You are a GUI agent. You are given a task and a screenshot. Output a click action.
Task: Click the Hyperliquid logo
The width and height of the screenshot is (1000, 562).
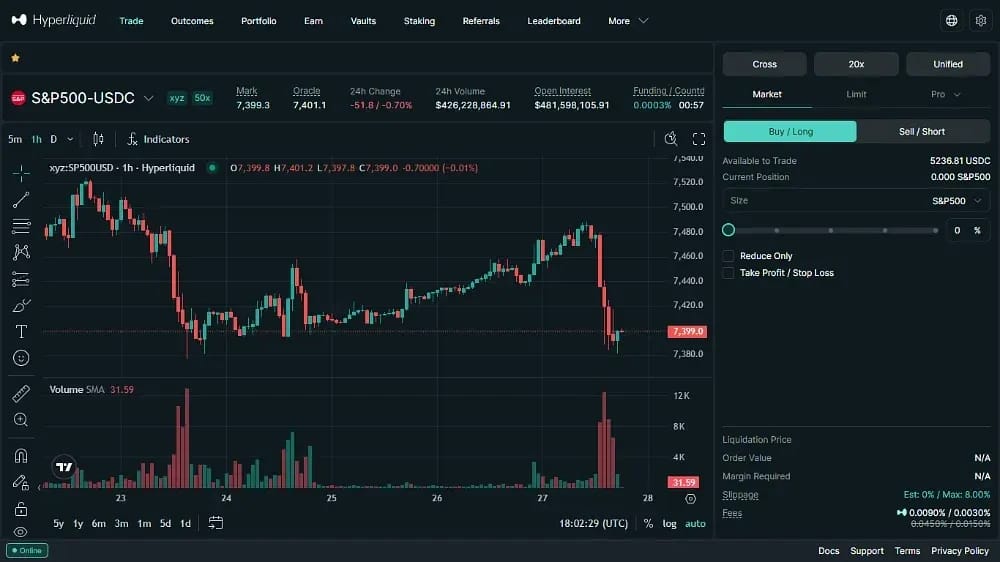coord(54,20)
